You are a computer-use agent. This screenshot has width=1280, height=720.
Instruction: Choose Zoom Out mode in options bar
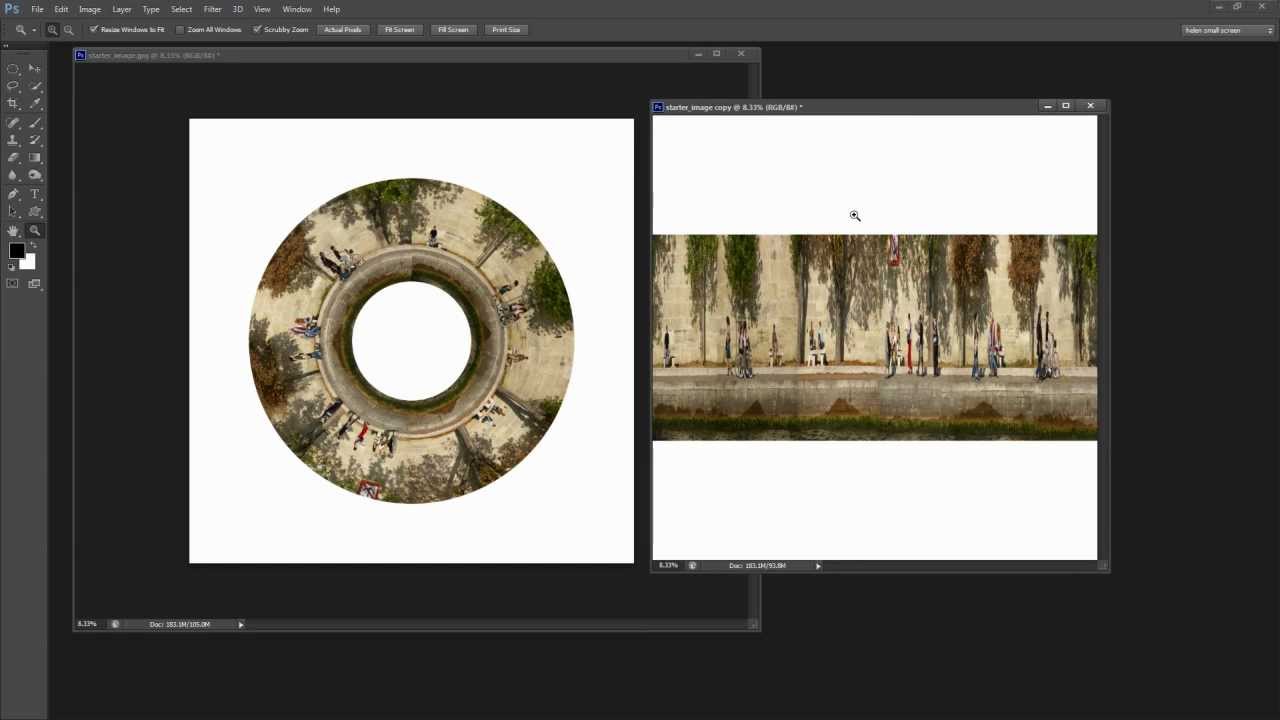point(68,30)
